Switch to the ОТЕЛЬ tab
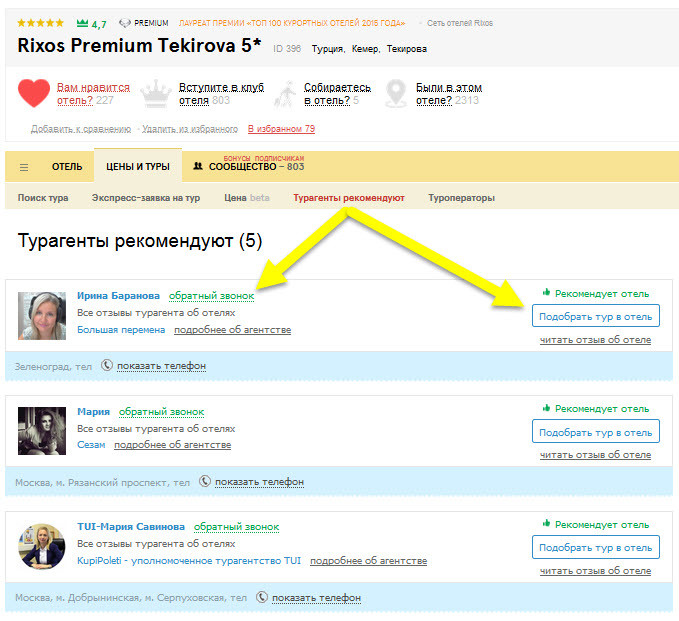This screenshot has height=621, width=679. pos(67,167)
